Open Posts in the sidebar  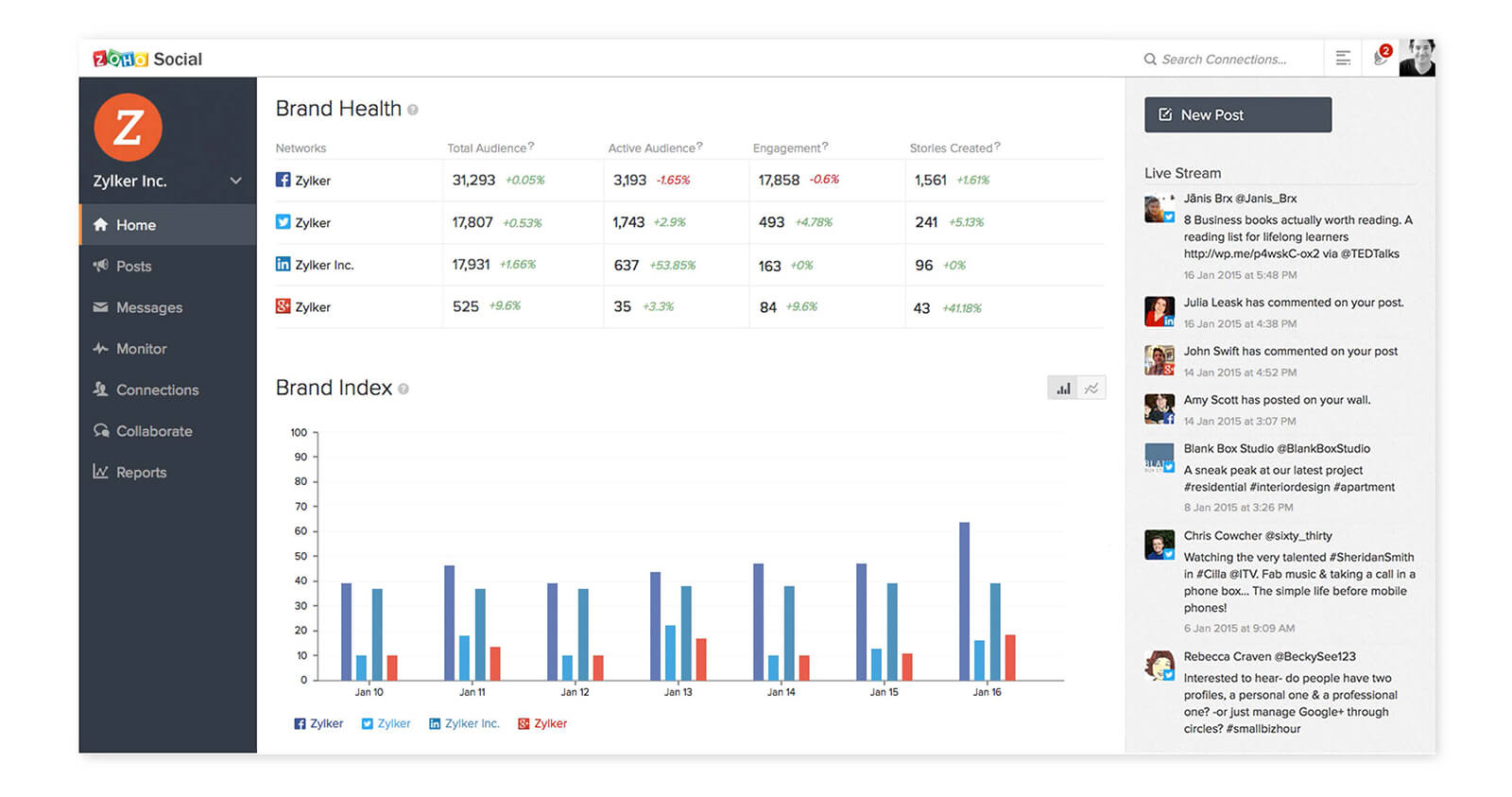pyautogui.click(x=133, y=267)
